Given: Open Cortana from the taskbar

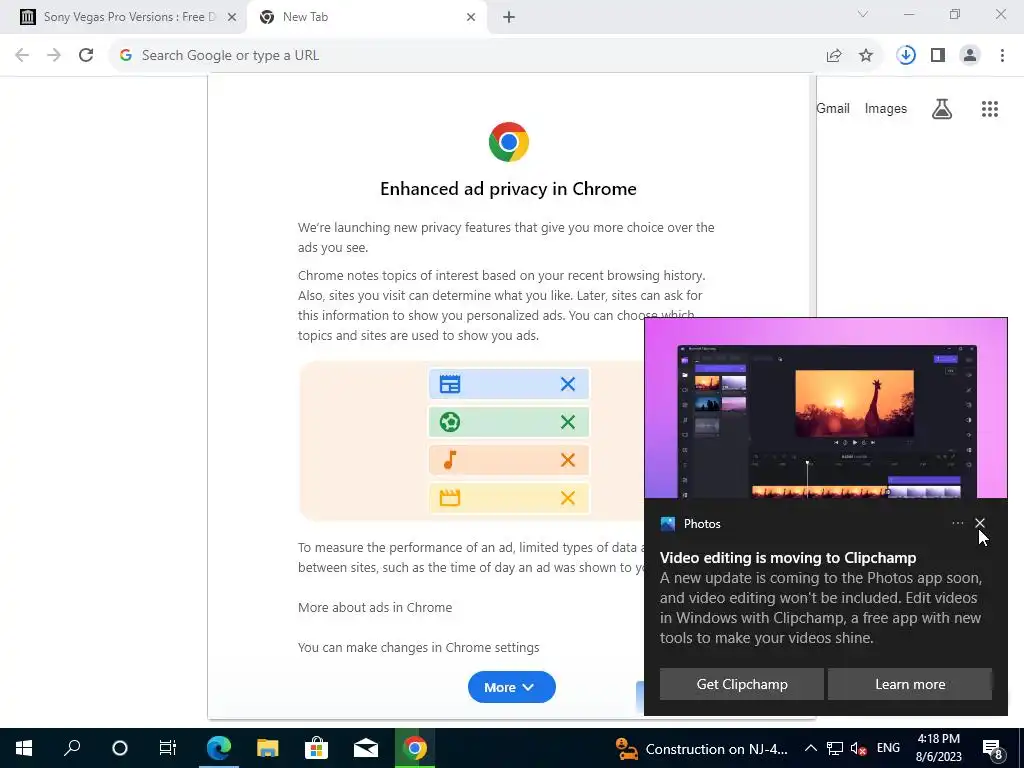Looking at the screenshot, I should tap(120, 748).
